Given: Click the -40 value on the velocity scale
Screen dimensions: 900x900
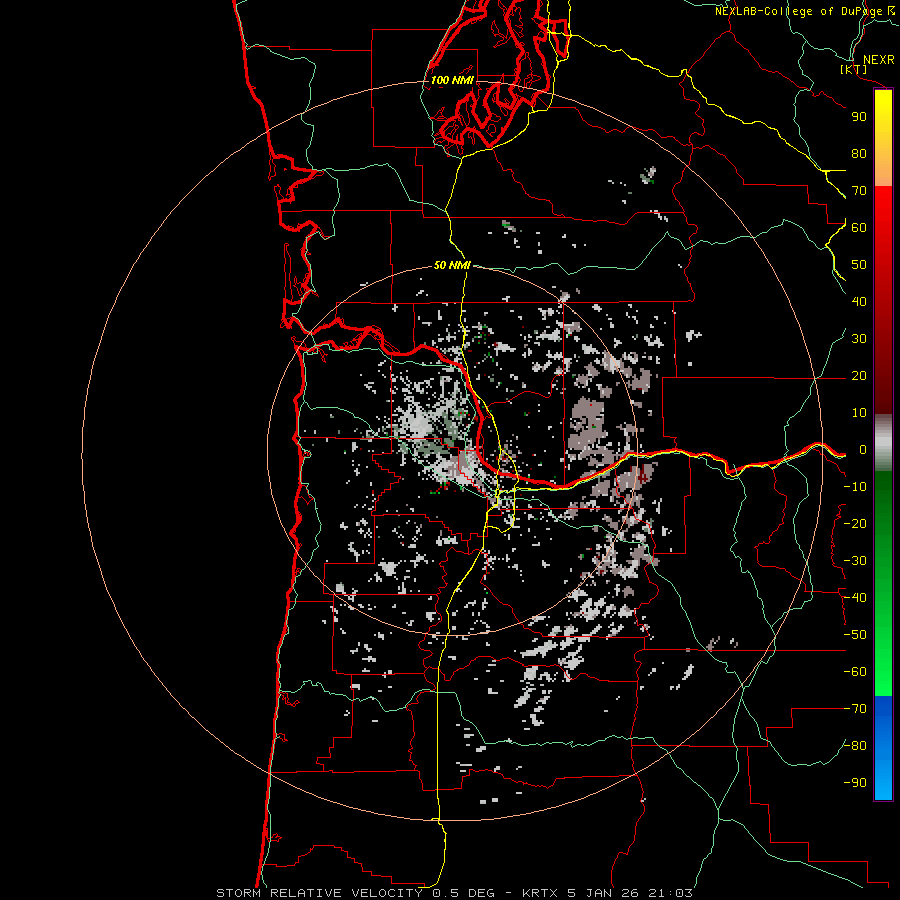Looking at the screenshot, I should (855, 598).
